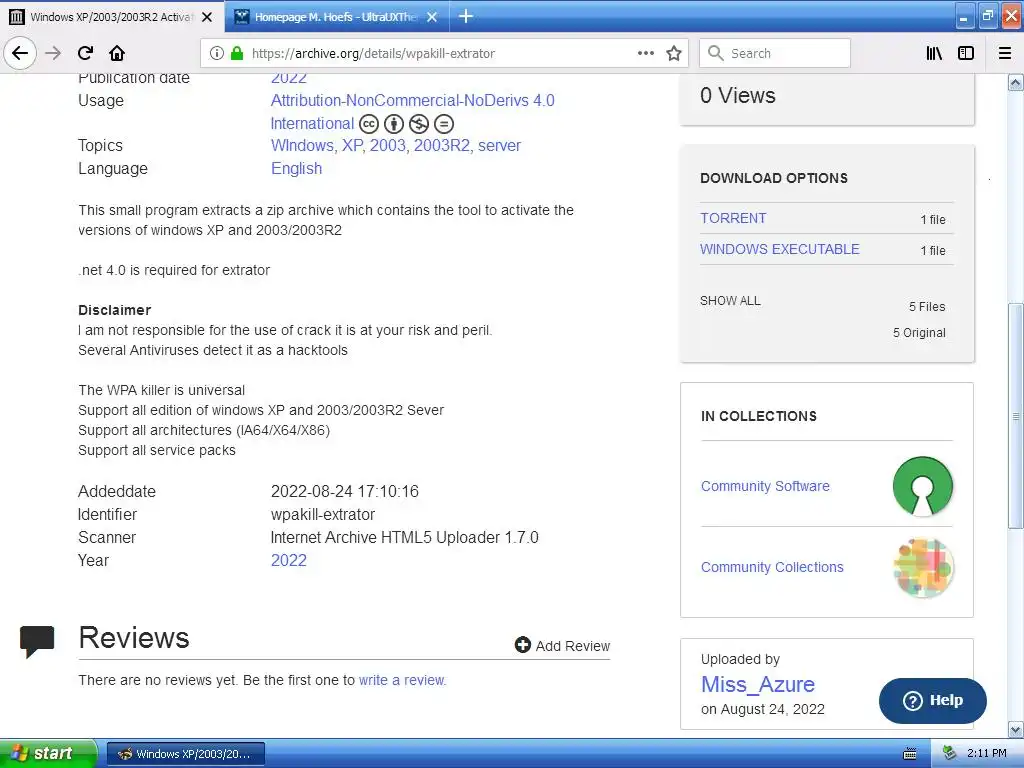
Task: Click 'Internet Archive HTML5 Uploader 1.7.0' scanner text
Action: (x=404, y=537)
